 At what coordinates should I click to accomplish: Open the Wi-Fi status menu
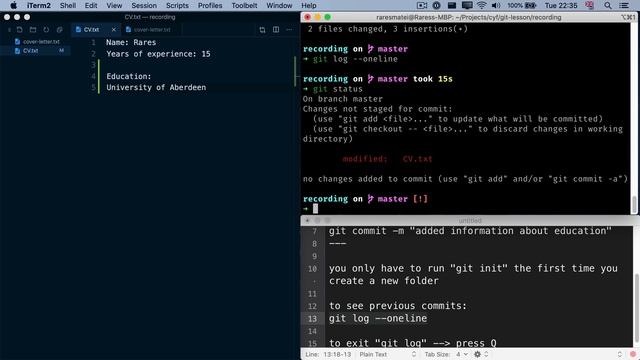[x=482, y=5]
